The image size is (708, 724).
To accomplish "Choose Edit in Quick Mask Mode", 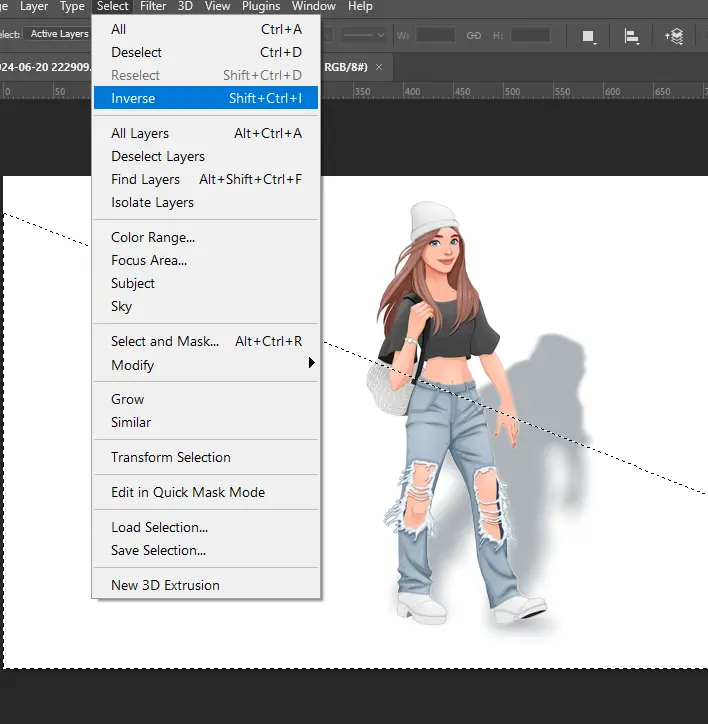I will tap(206, 492).
